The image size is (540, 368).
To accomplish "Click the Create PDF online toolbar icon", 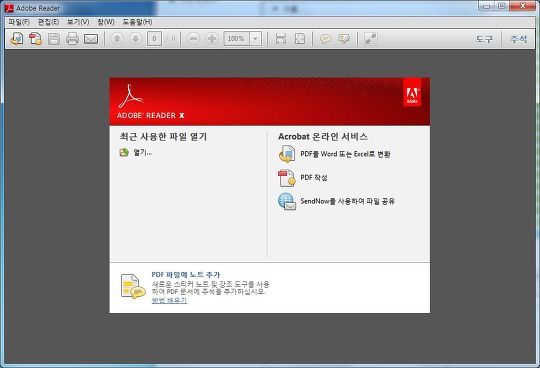I will coord(35,39).
